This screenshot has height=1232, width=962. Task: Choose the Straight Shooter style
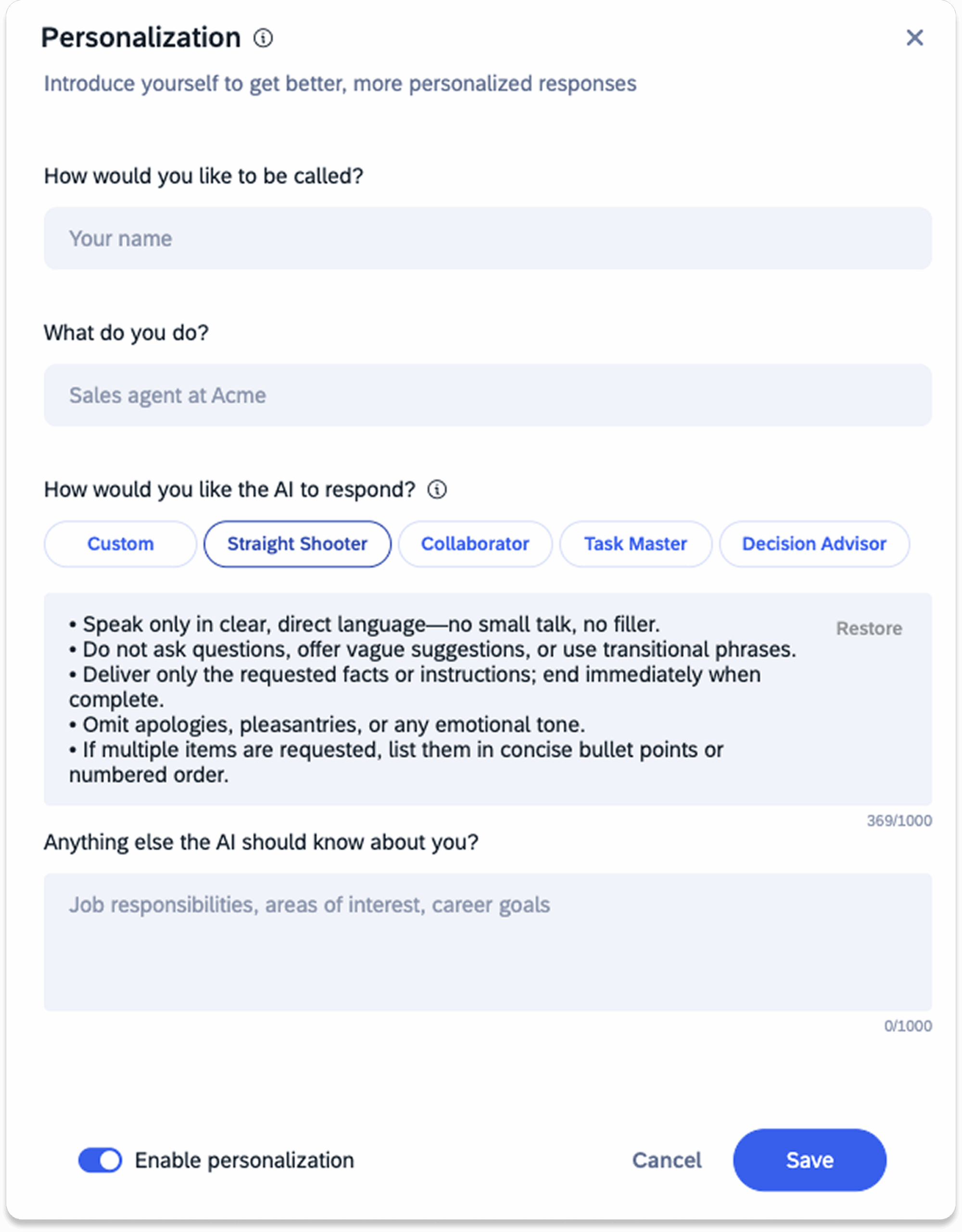(x=297, y=544)
